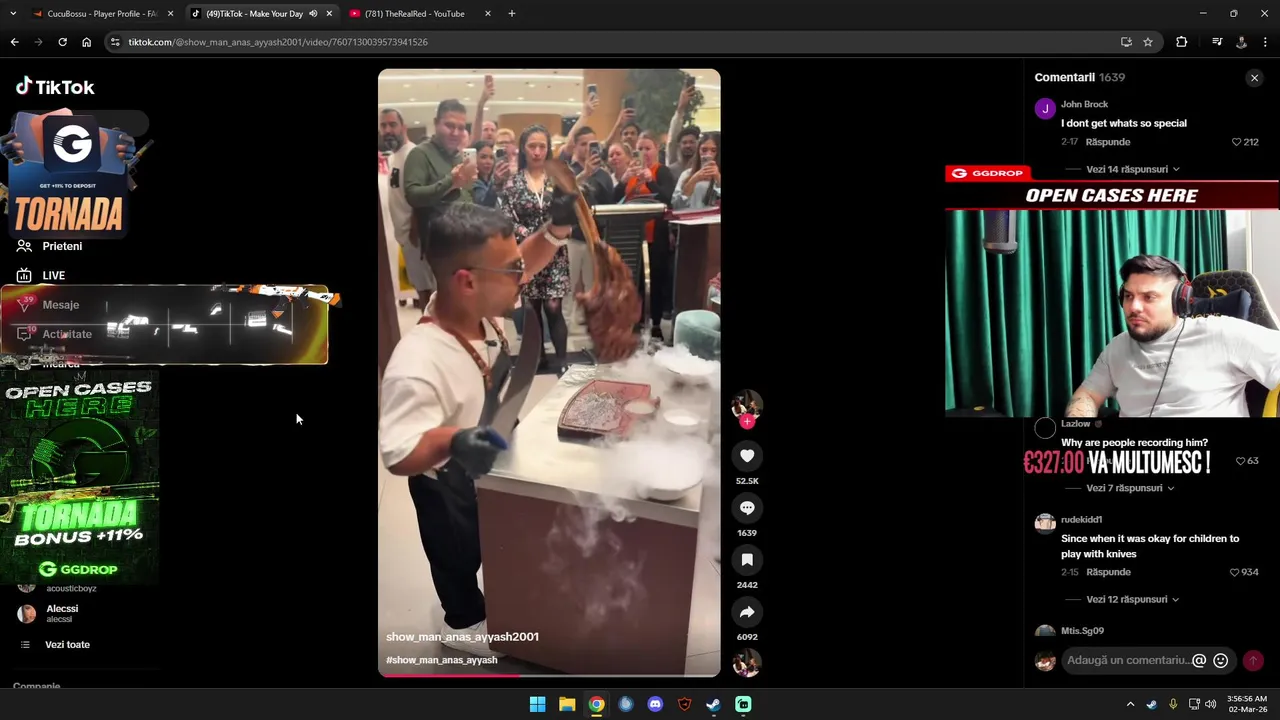Close the Comentarii comments panel
The height and width of the screenshot is (720, 1280).
(1254, 77)
